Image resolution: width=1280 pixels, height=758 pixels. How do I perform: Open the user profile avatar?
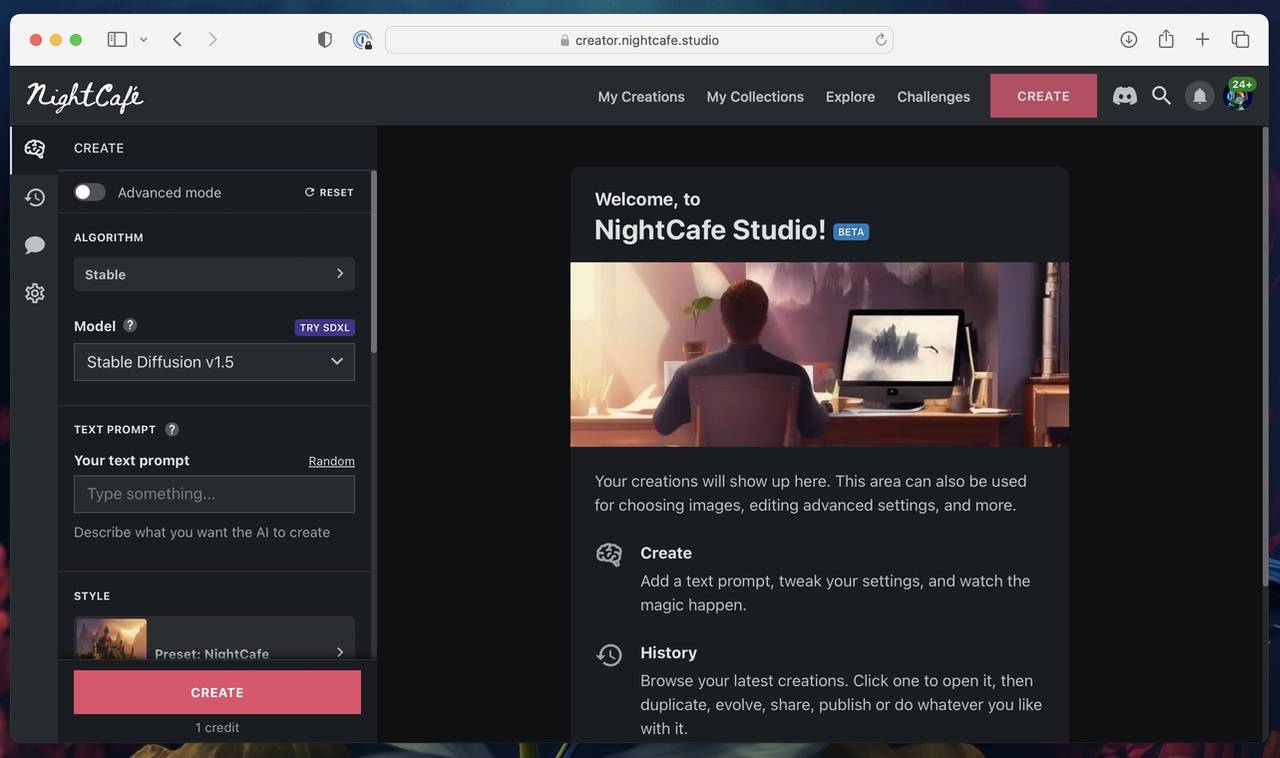coord(1237,97)
